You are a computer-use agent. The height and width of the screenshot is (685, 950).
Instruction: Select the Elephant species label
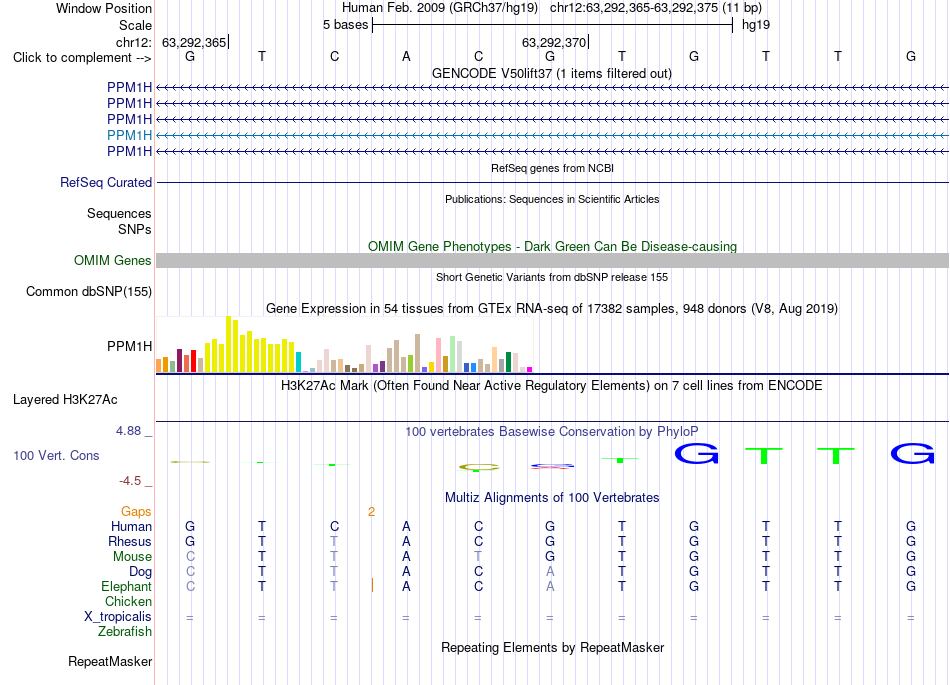pos(126,586)
